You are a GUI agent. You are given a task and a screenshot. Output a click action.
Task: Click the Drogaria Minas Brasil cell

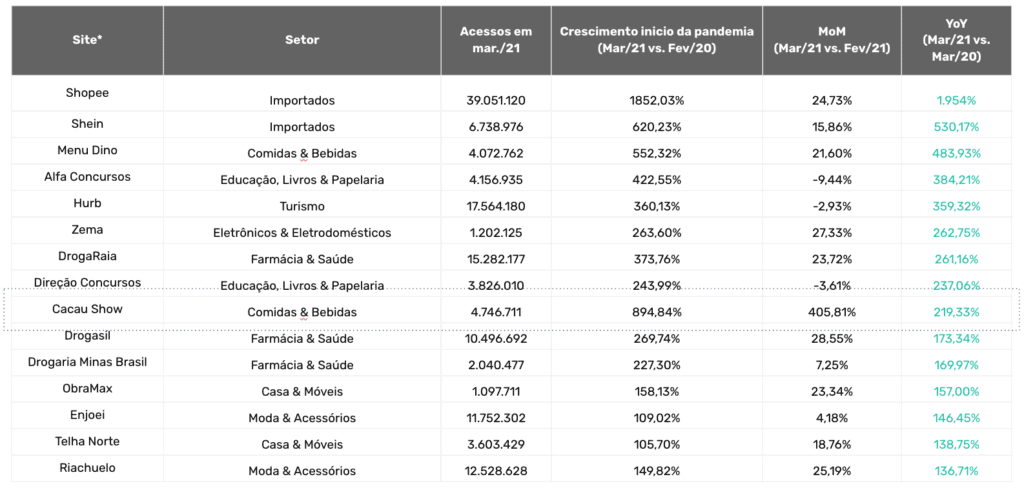87,361
